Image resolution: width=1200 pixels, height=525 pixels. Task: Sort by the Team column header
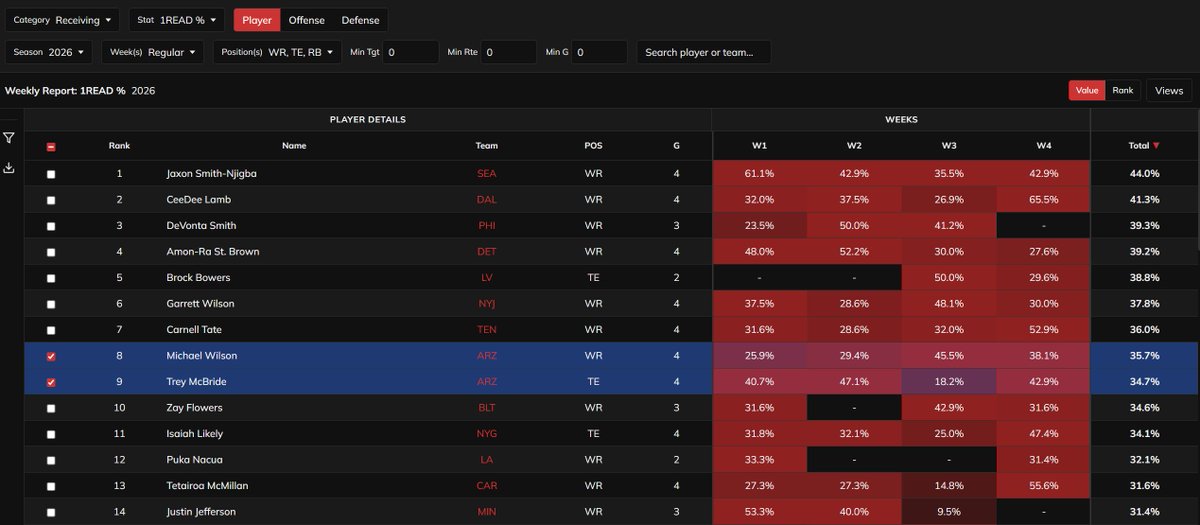(487, 146)
